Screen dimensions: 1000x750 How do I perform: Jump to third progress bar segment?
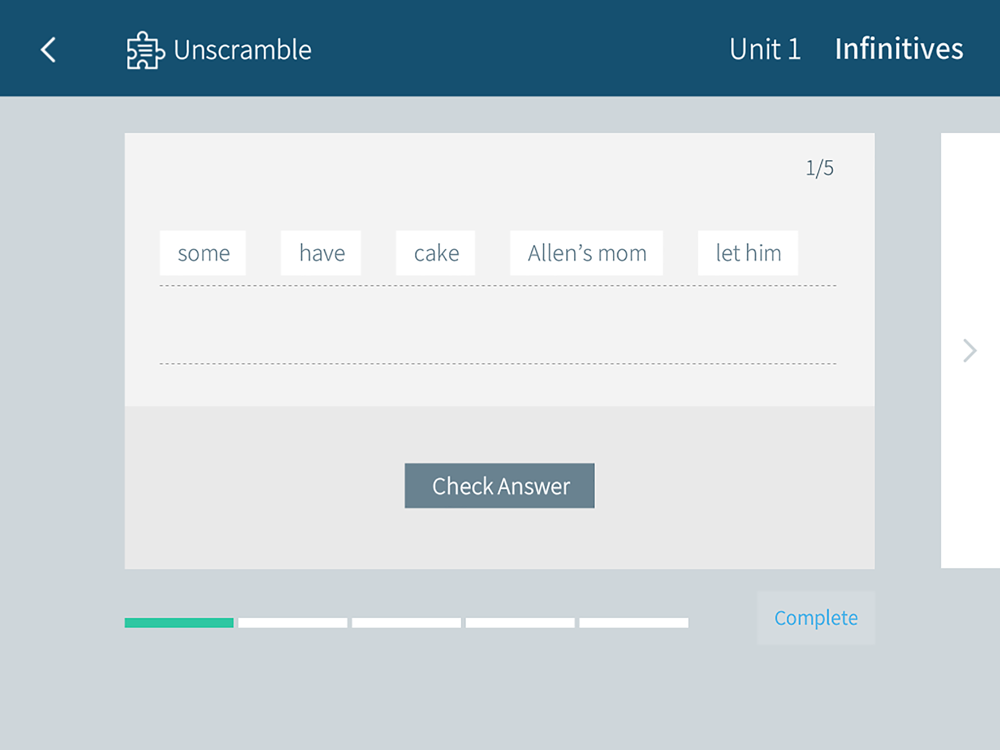406,622
